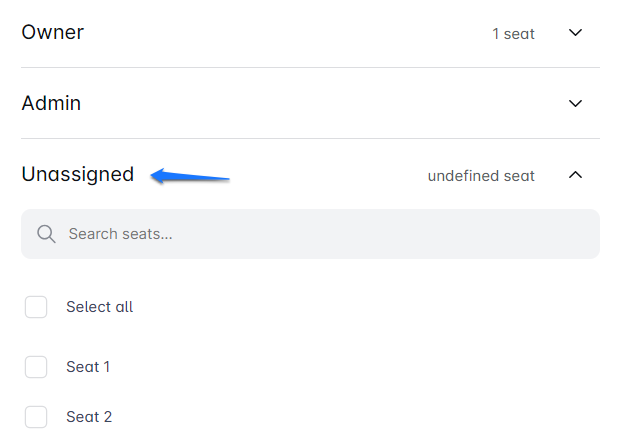Image resolution: width=634 pixels, height=435 pixels.
Task: Click the blue arrow annotation
Action: [x=190, y=177]
